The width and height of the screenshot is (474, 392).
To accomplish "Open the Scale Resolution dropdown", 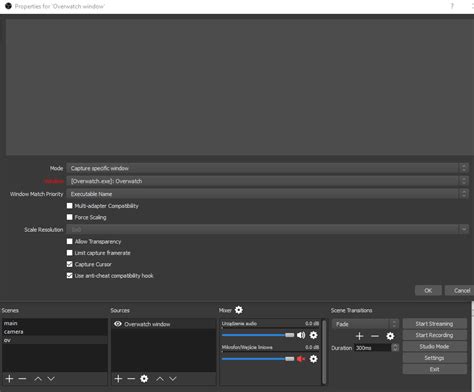I will pyautogui.click(x=267, y=229).
